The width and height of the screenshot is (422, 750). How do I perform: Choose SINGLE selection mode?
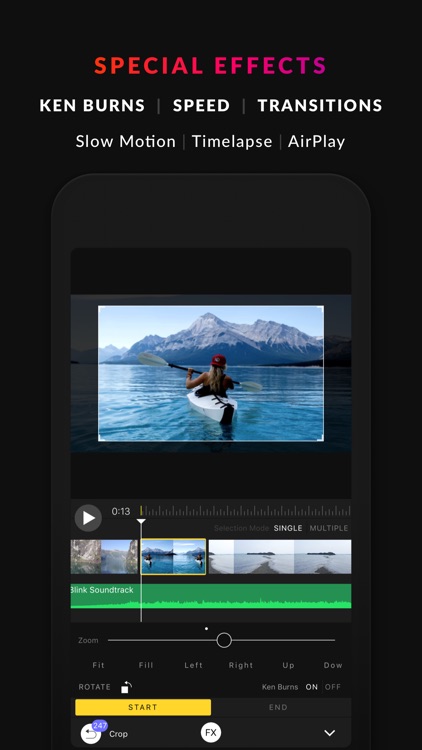pos(288,528)
